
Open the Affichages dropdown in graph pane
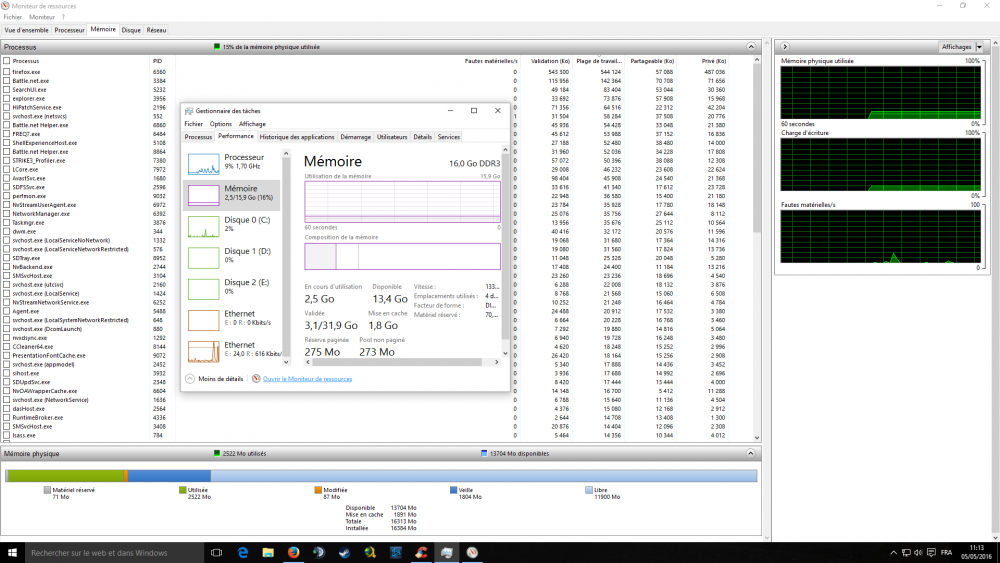pos(962,47)
